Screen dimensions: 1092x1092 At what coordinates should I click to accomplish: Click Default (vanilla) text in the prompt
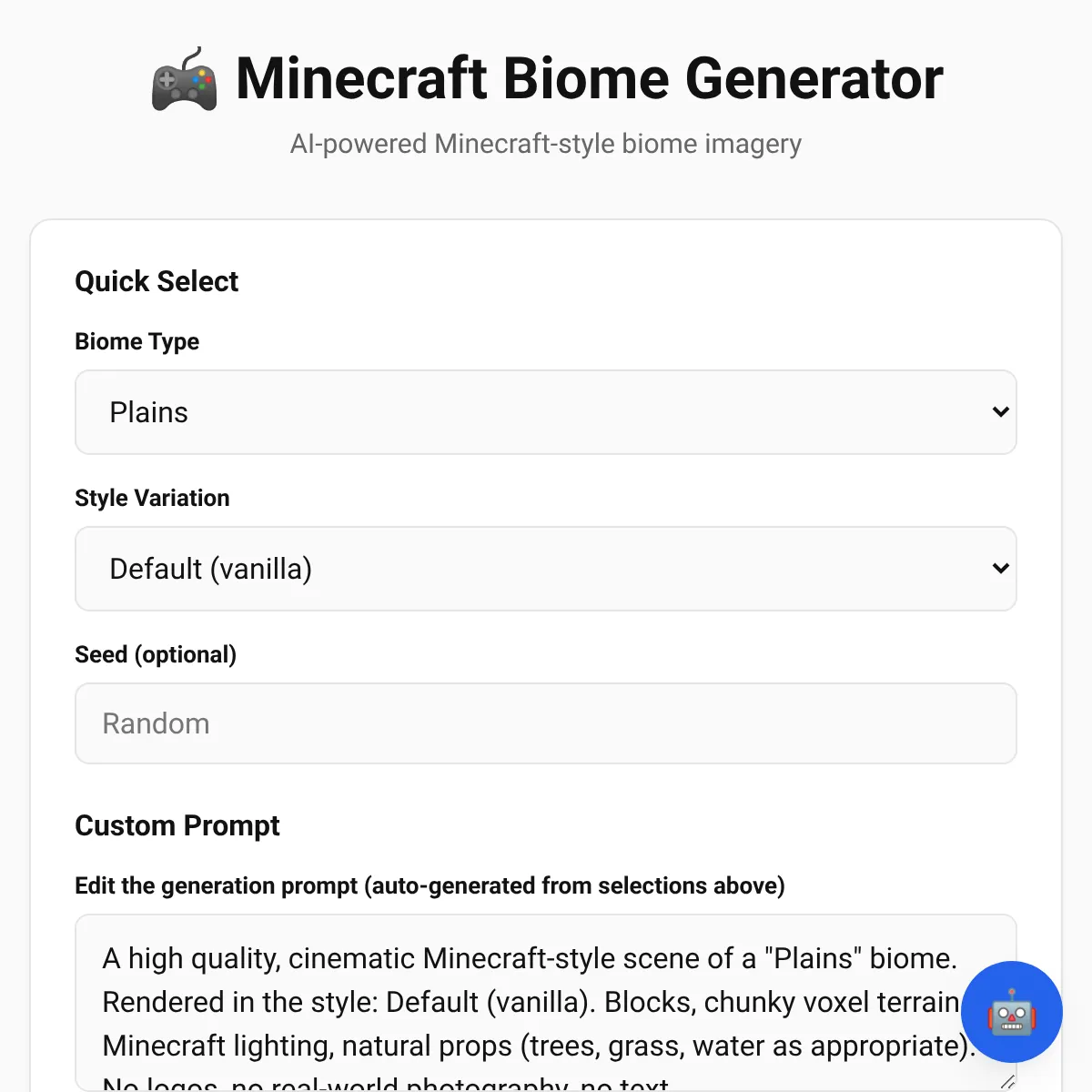(490, 1002)
